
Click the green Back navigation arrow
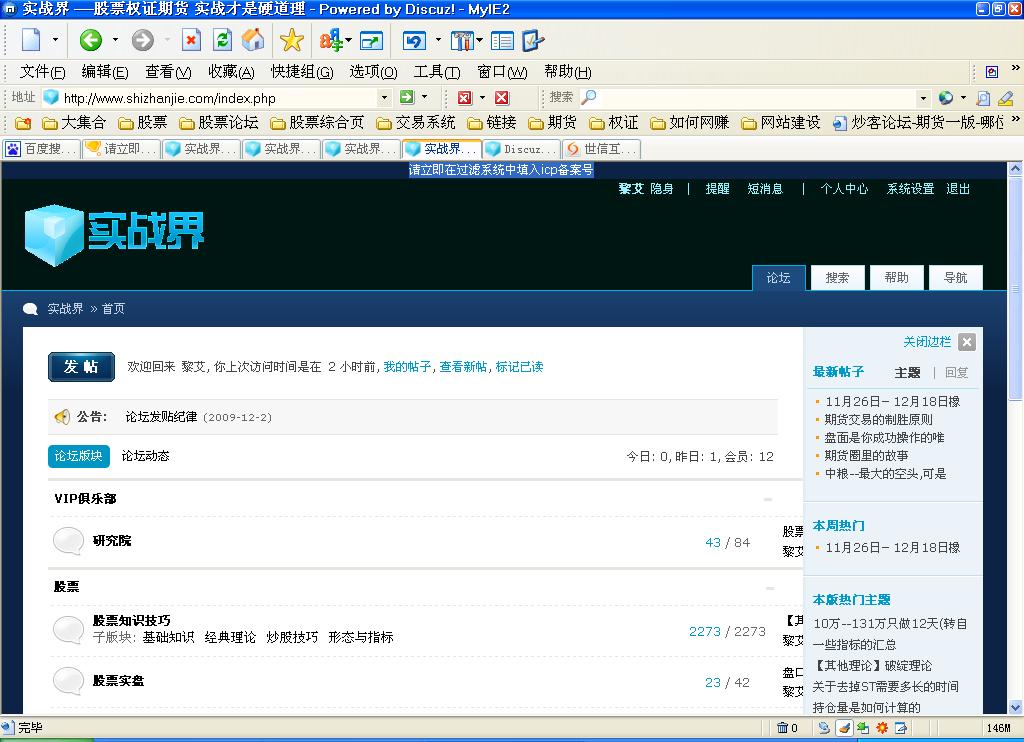click(x=91, y=40)
